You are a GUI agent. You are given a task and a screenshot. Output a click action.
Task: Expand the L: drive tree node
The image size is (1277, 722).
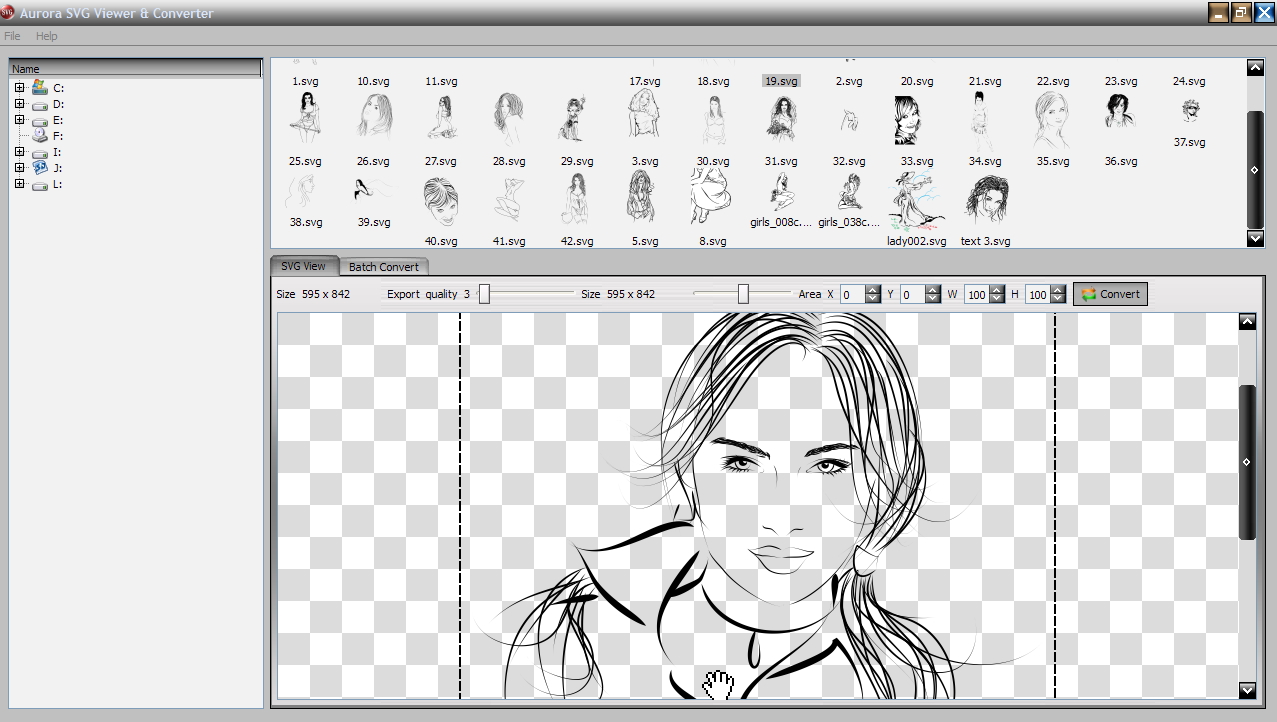click(x=19, y=184)
